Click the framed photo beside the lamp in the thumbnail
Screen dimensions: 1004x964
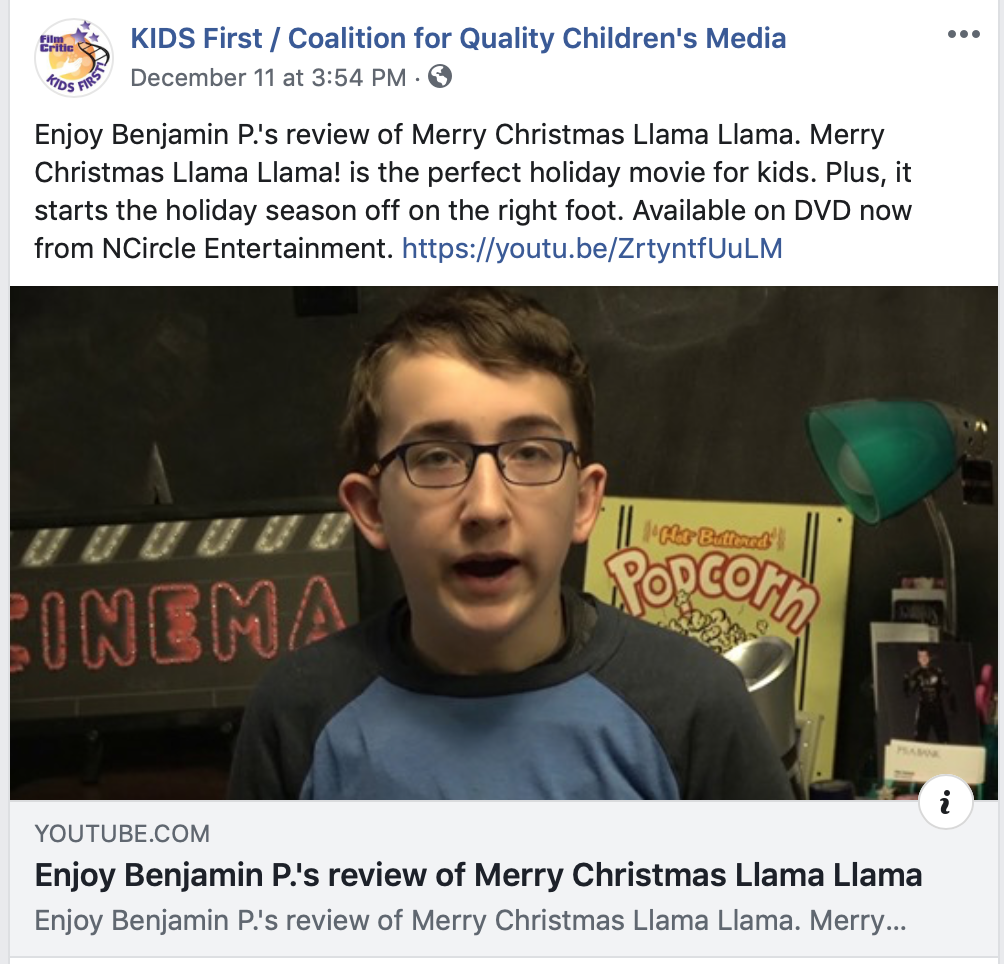924,691
